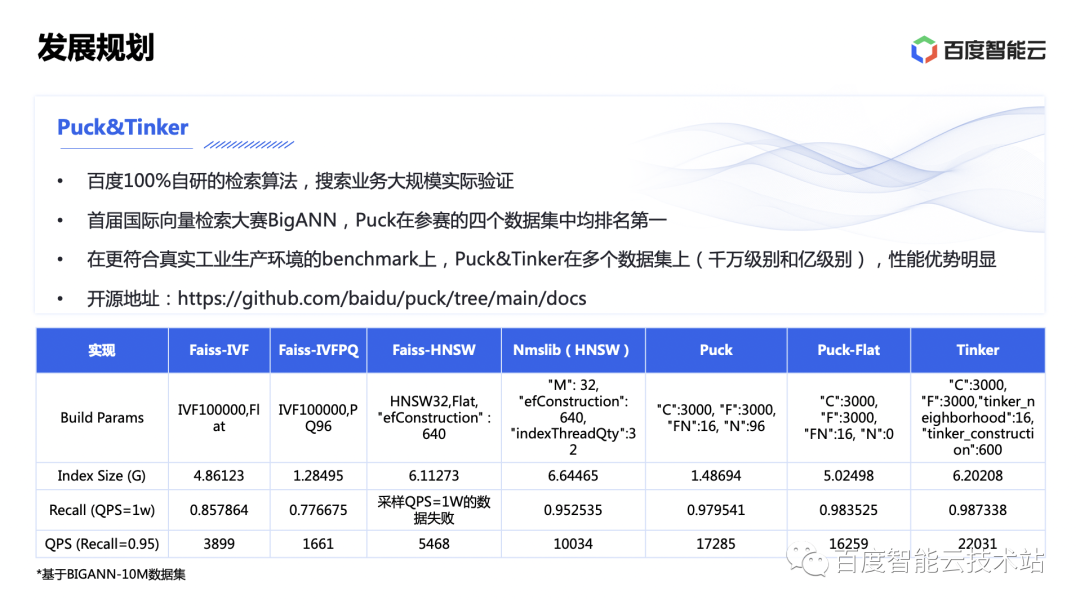Click the BIGANN-10M dataset footnote
Image resolution: width=1080 pixels, height=608 pixels.
pyautogui.click(x=111, y=574)
